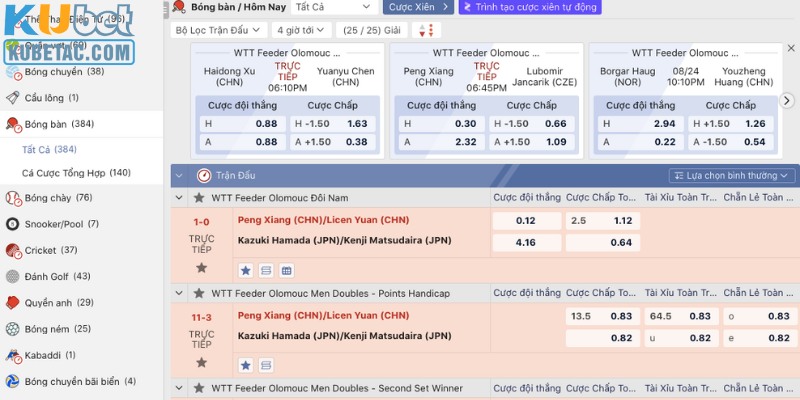
Task: Open the Snooker/Pool 8-ball icon
Action: [13, 224]
